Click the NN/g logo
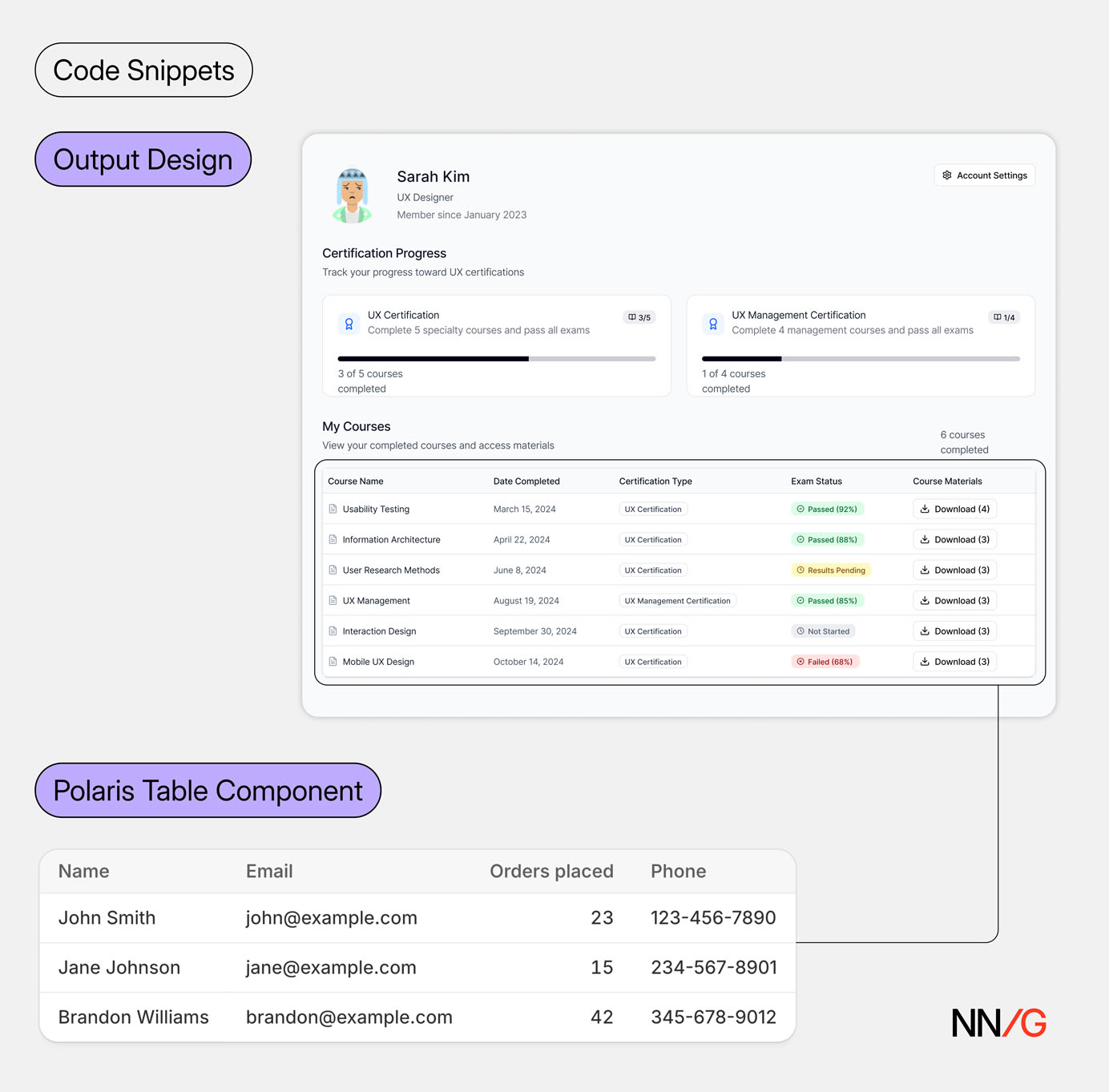 pos(998,1023)
